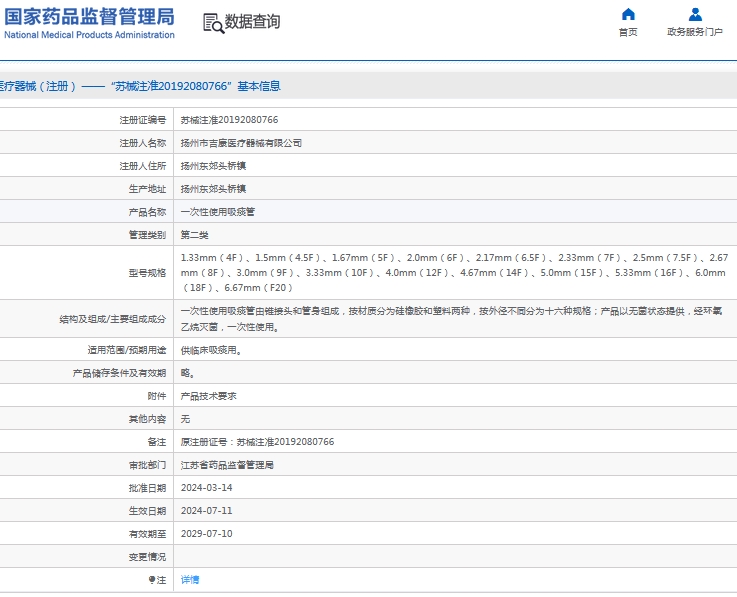
Task: Open the 详情 link
Action: pyautogui.click(x=190, y=580)
